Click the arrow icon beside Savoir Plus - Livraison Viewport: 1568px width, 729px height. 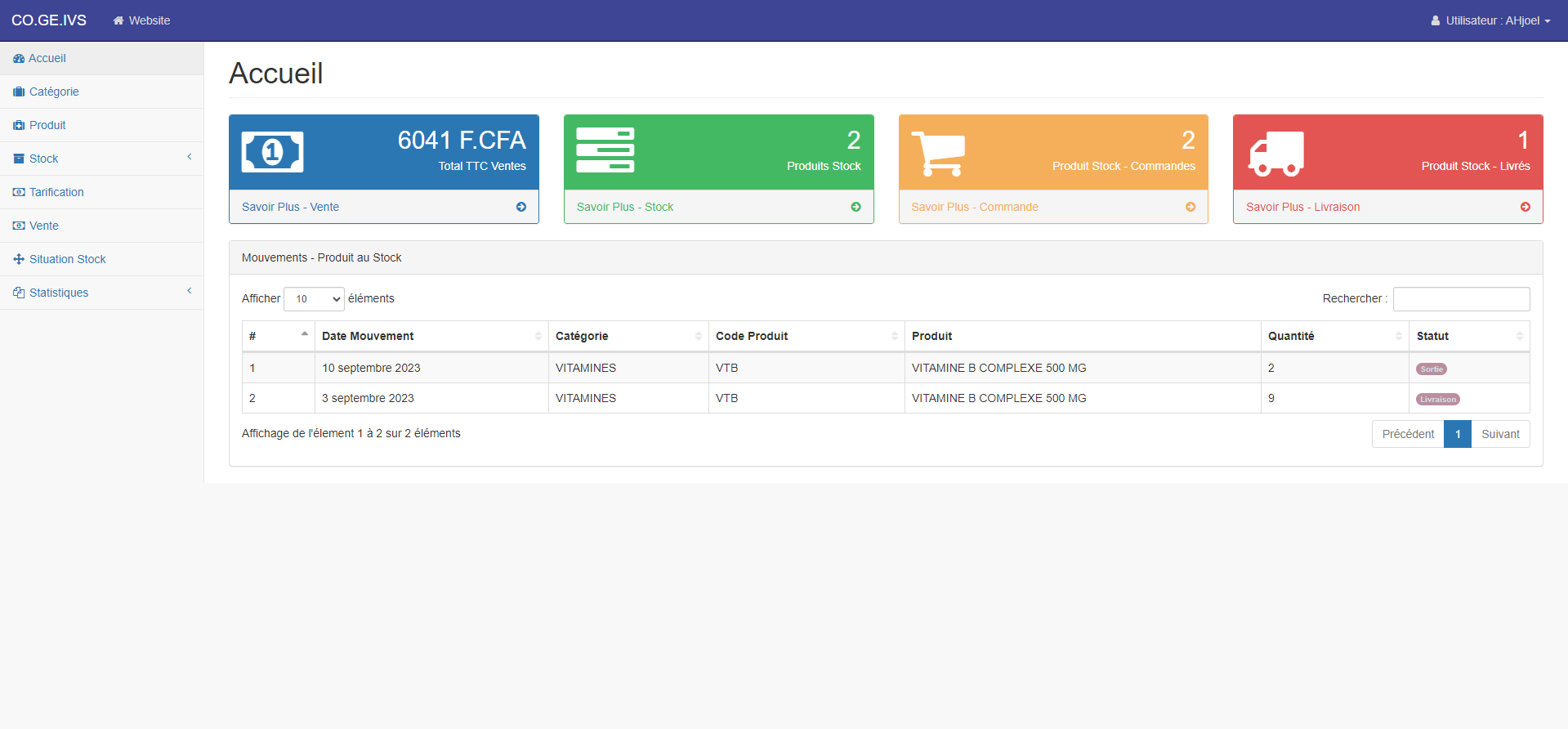tap(1525, 207)
